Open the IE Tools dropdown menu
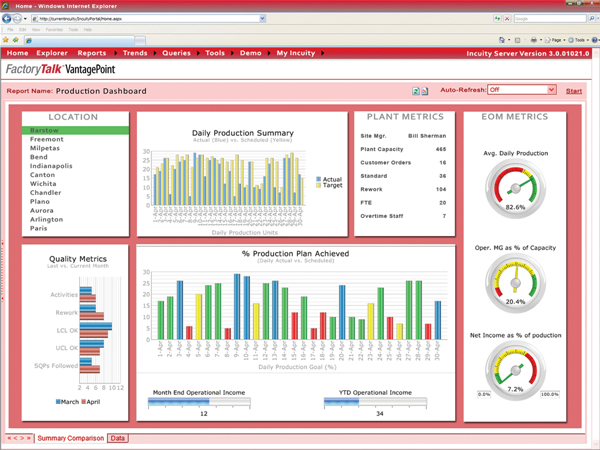 580,40
